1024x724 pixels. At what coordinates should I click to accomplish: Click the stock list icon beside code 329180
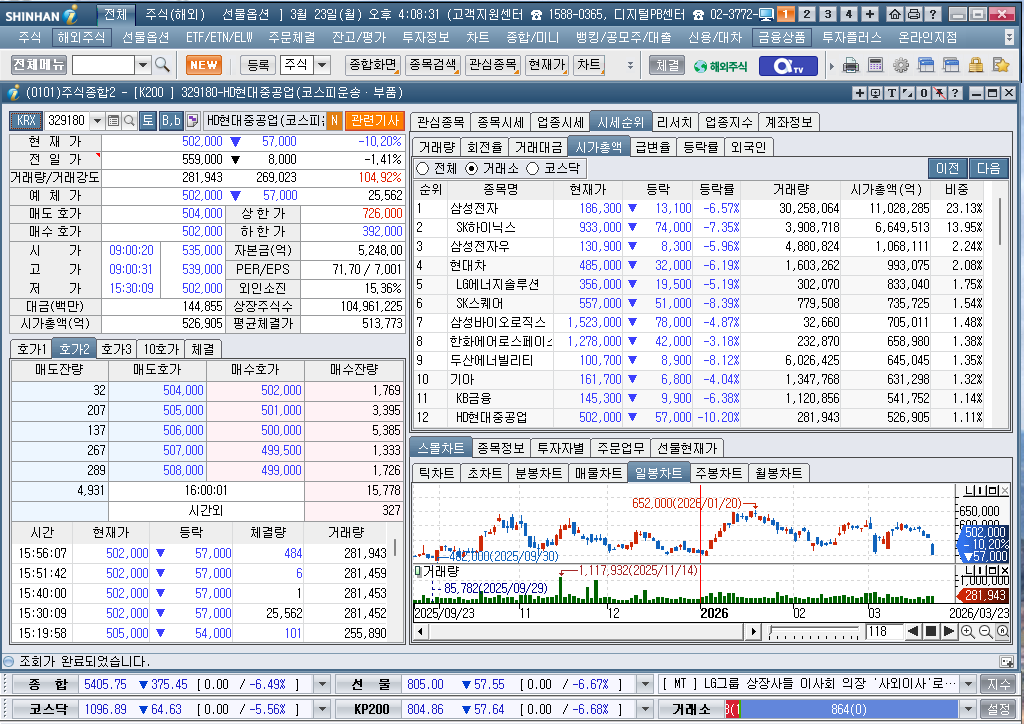coord(114,121)
